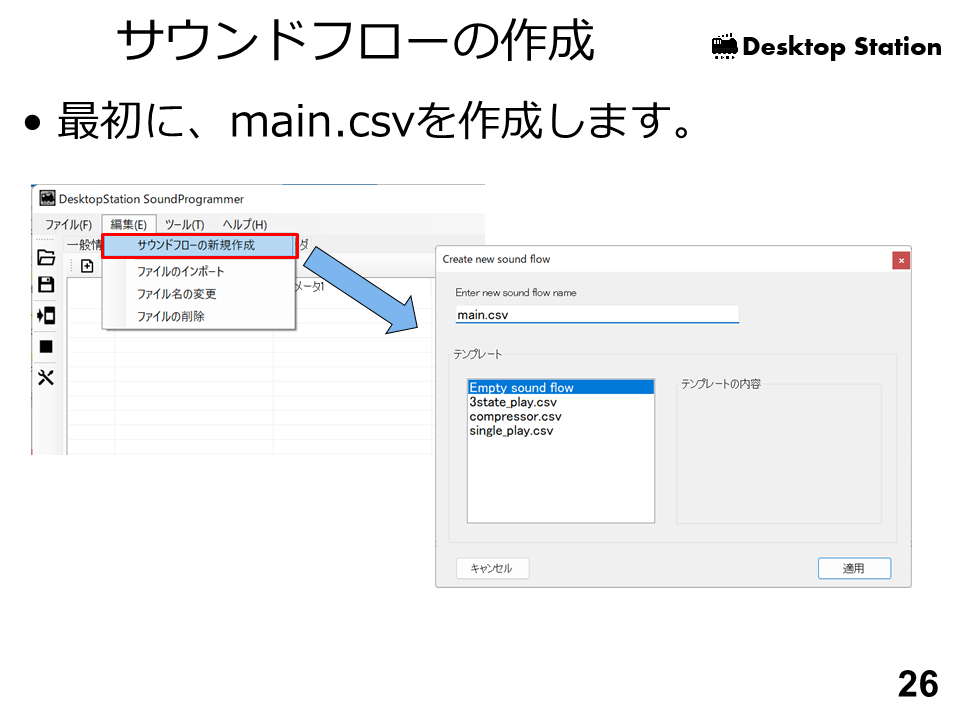The height and width of the screenshot is (720, 960).
Task: Select サウンドフローの新規作成 menu entry
Action: 196,245
